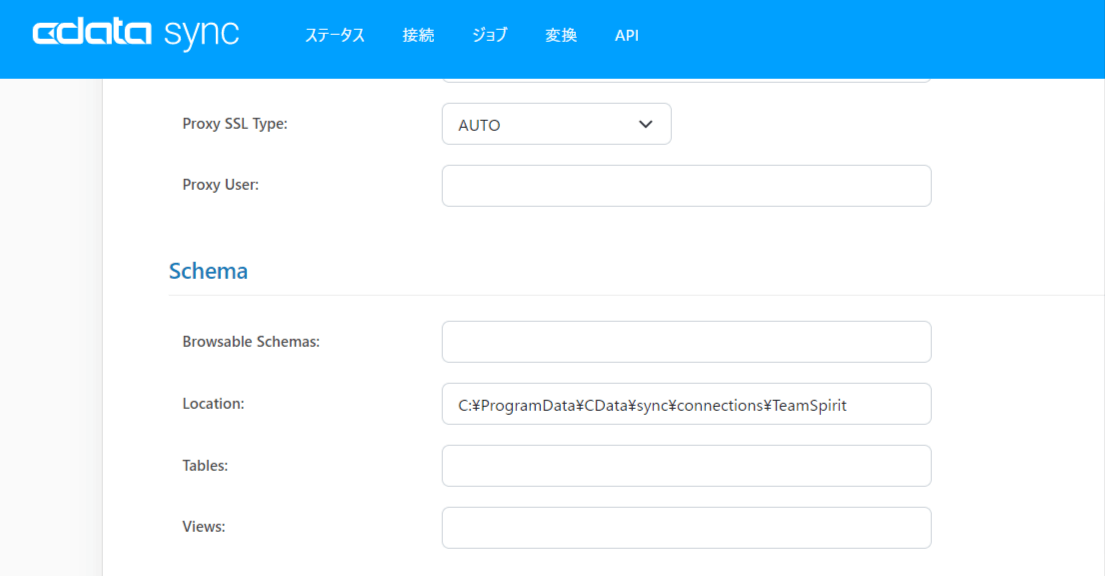Click the CData Sync logo
1105x576 pixels.
click(x=136, y=34)
